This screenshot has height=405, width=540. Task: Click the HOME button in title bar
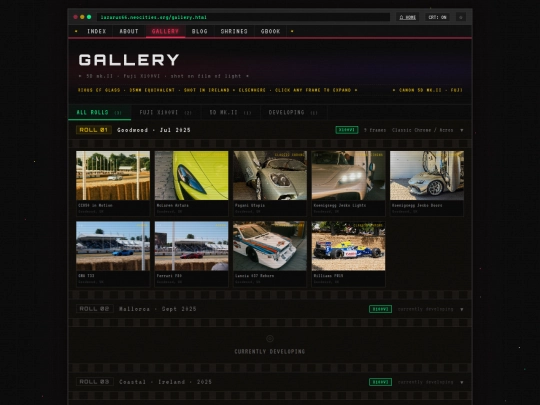(407, 17)
